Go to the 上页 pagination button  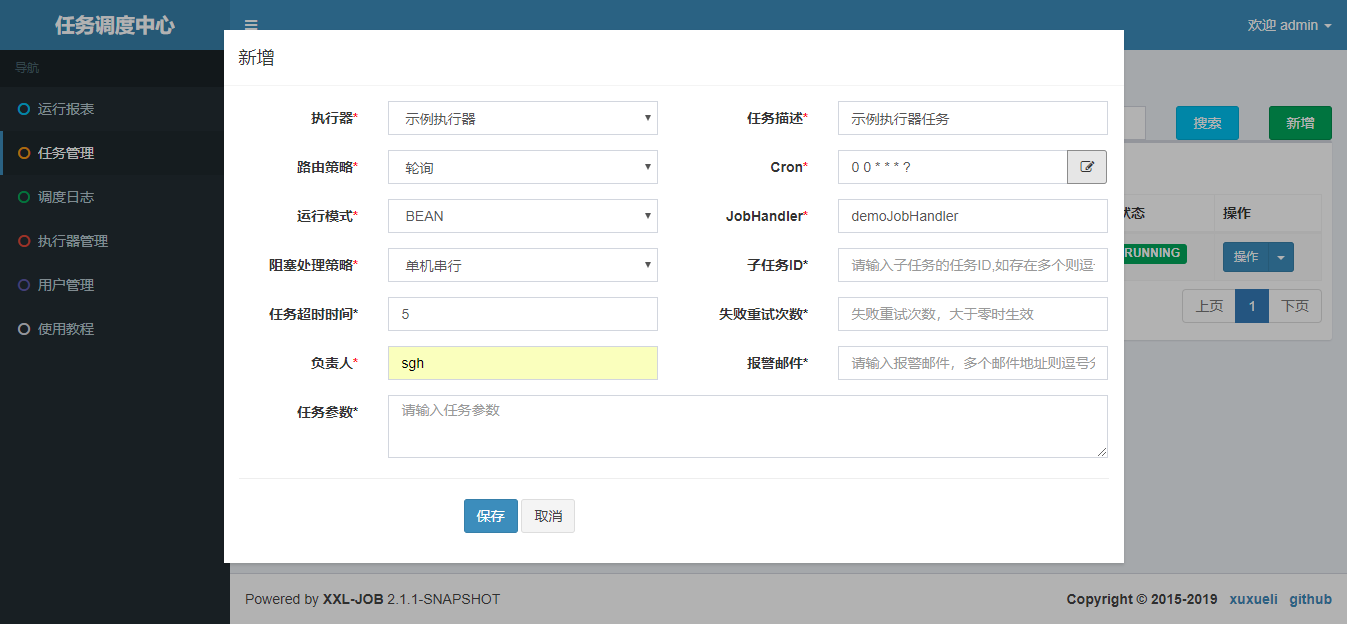(1209, 306)
